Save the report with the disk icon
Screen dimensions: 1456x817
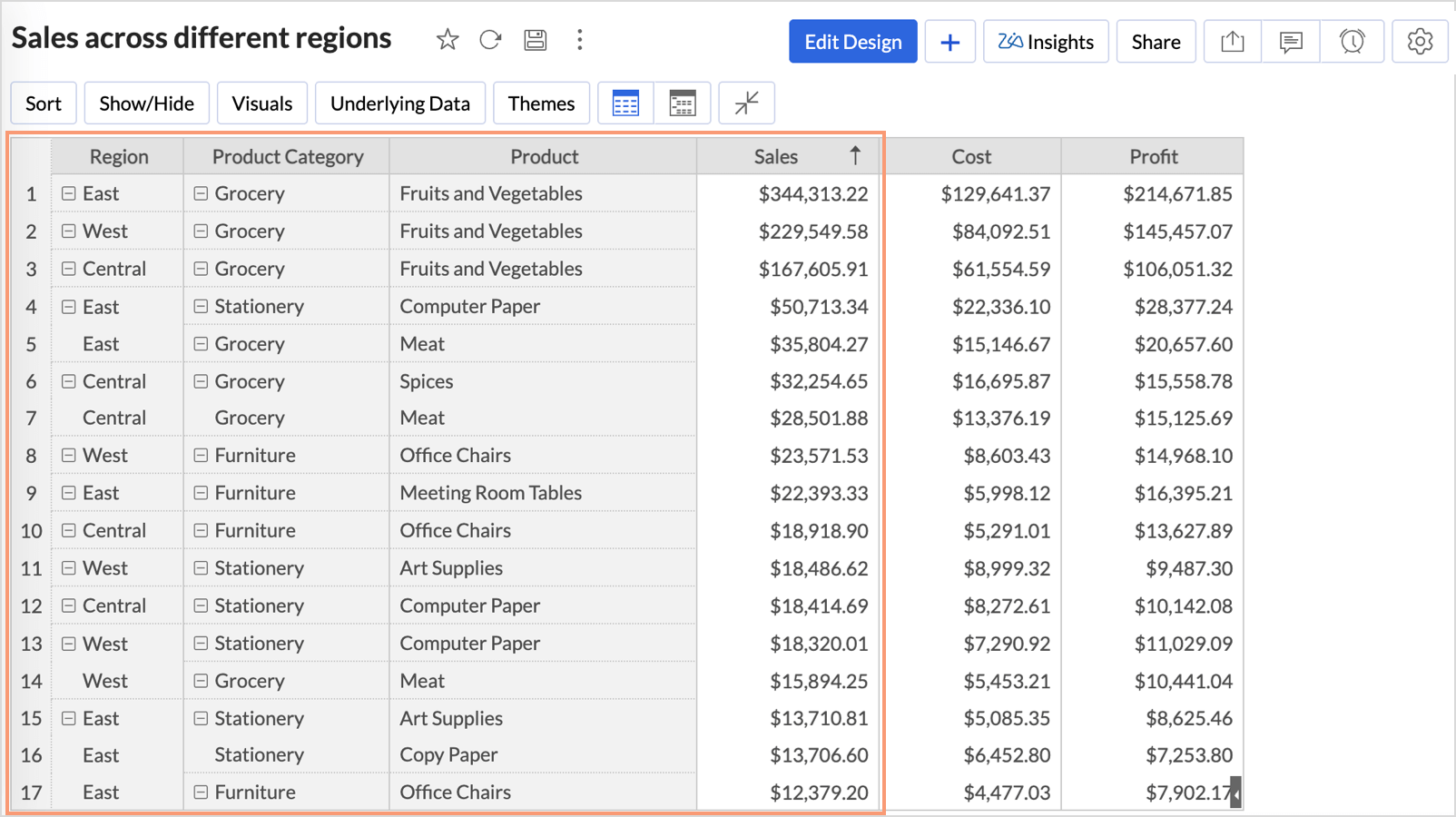(x=536, y=40)
